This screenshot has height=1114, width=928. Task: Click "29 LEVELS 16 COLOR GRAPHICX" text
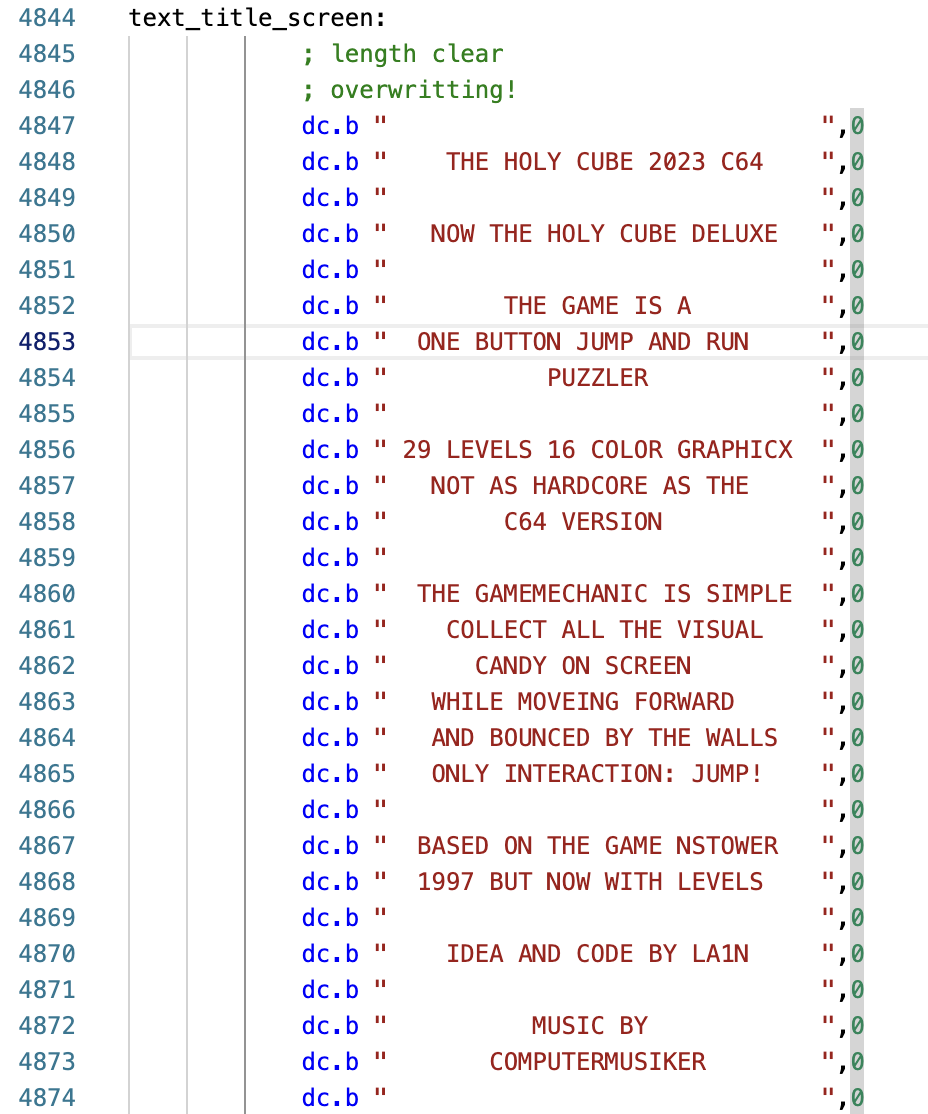click(x=597, y=450)
